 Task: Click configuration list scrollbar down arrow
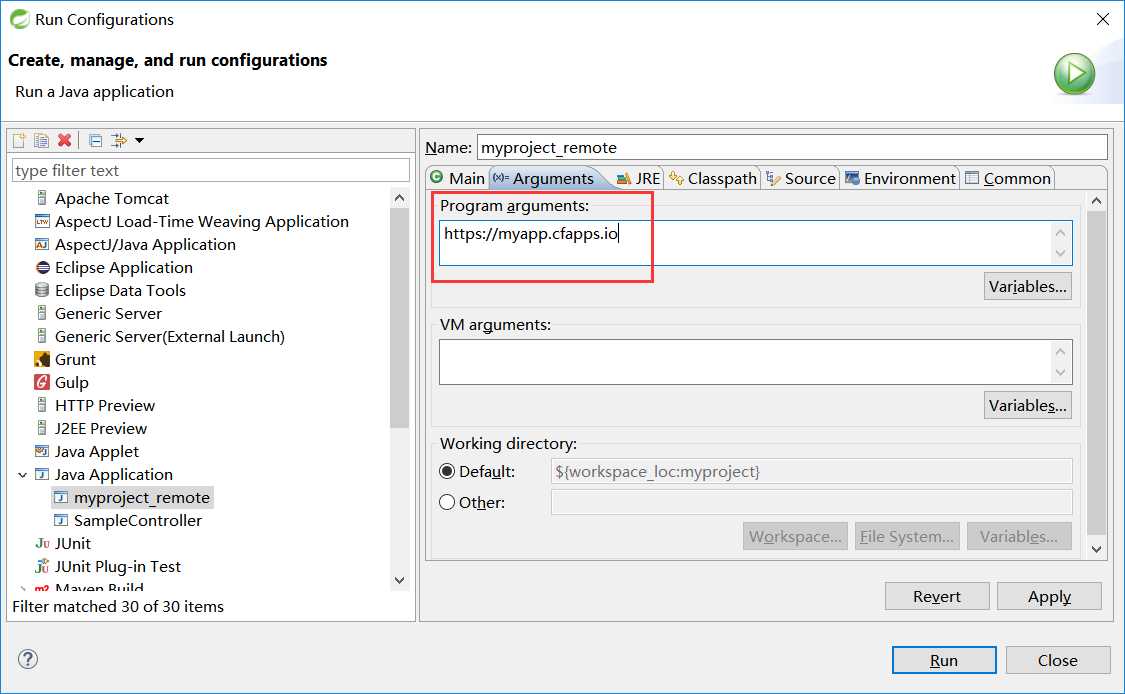pyautogui.click(x=400, y=580)
